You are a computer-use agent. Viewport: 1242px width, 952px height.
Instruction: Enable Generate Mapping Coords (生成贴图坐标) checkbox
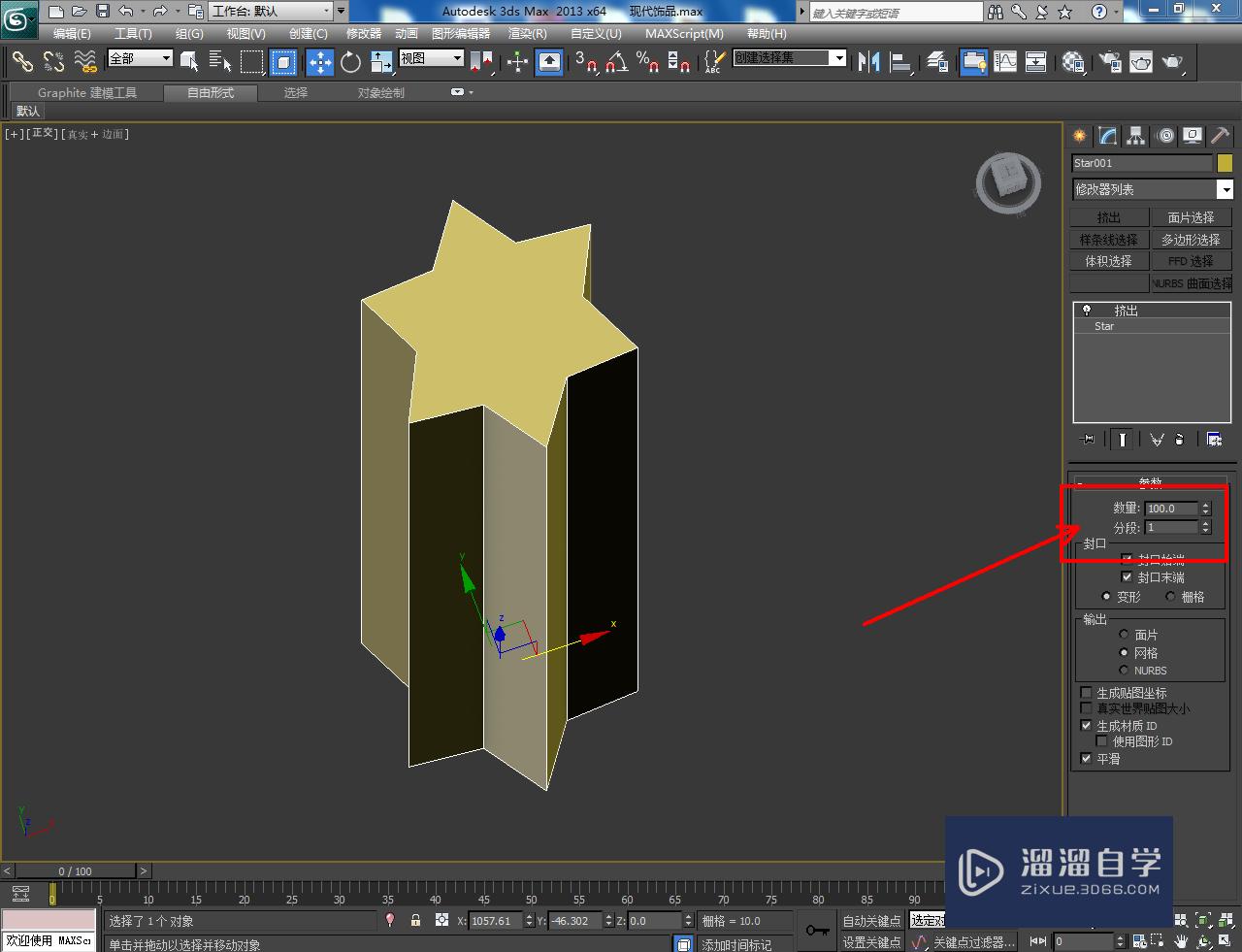point(1087,693)
